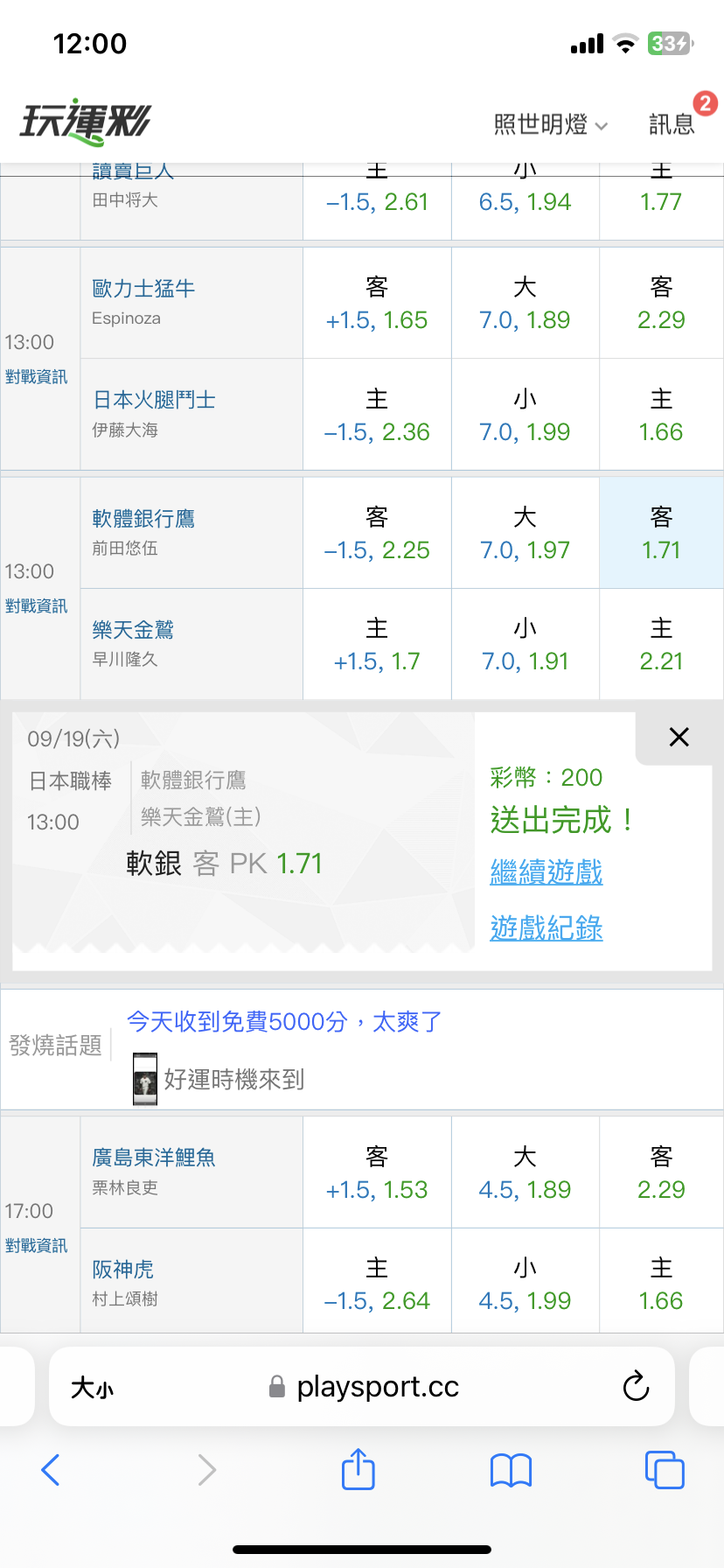Open the 訊息 notifications

click(672, 124)
